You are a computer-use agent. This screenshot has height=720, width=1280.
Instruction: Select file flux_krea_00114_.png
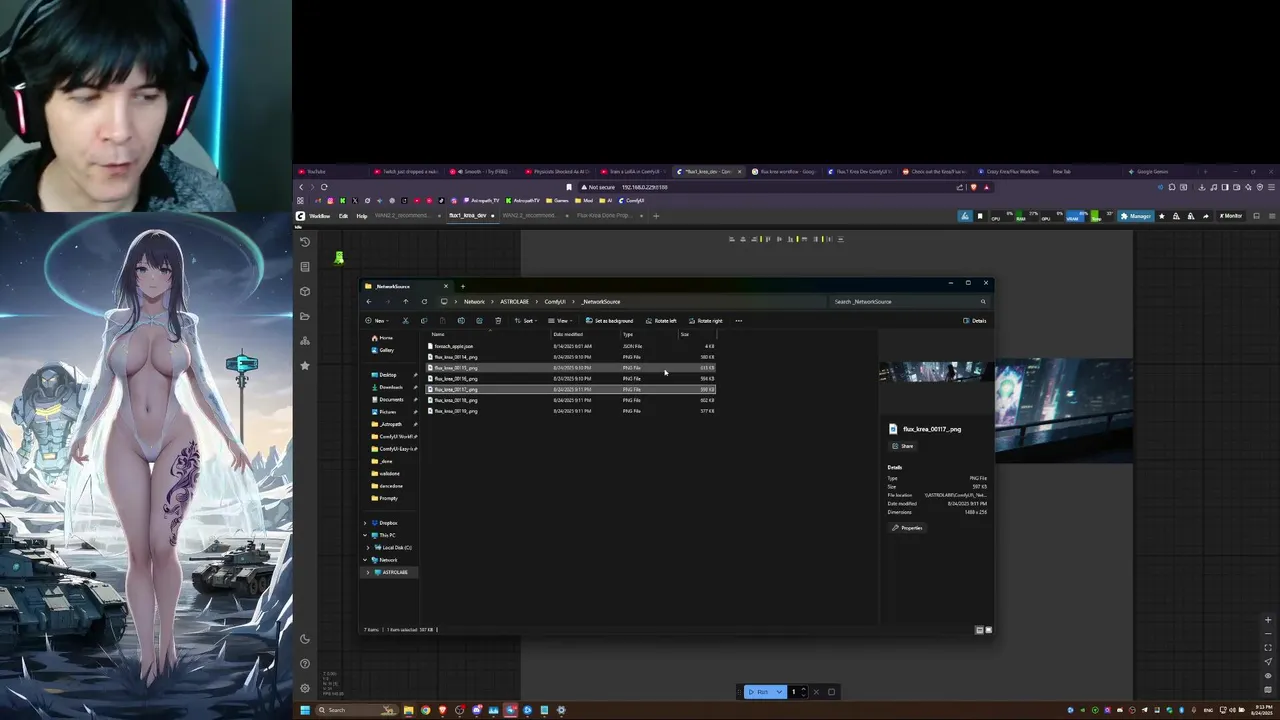570,357
